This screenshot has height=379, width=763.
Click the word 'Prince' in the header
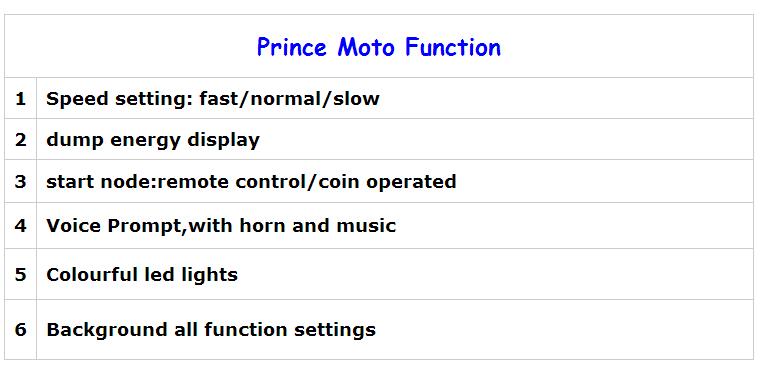click(x=291, y=47)
